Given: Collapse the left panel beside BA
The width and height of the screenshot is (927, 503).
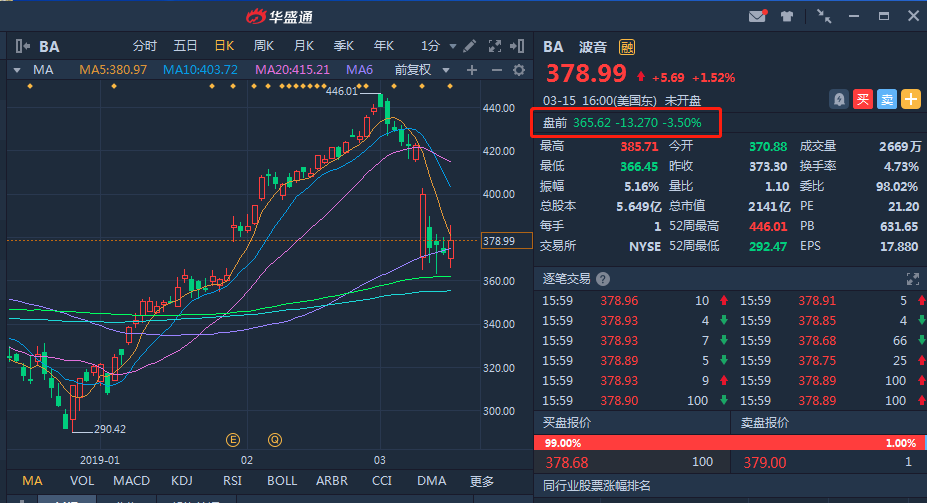Looking at the screenshot, I should pos(22,46).
